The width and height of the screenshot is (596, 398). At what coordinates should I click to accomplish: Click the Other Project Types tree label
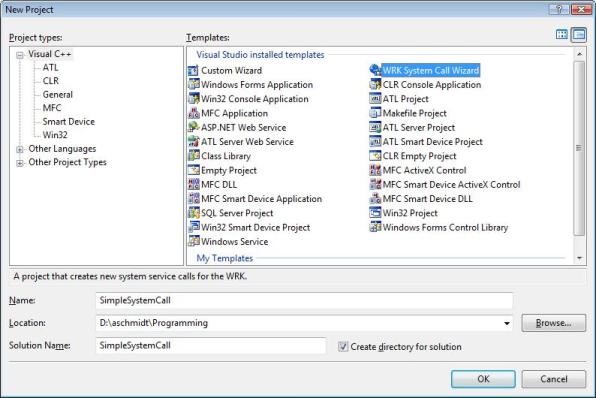pyautogui.click(x=67, y=162)
